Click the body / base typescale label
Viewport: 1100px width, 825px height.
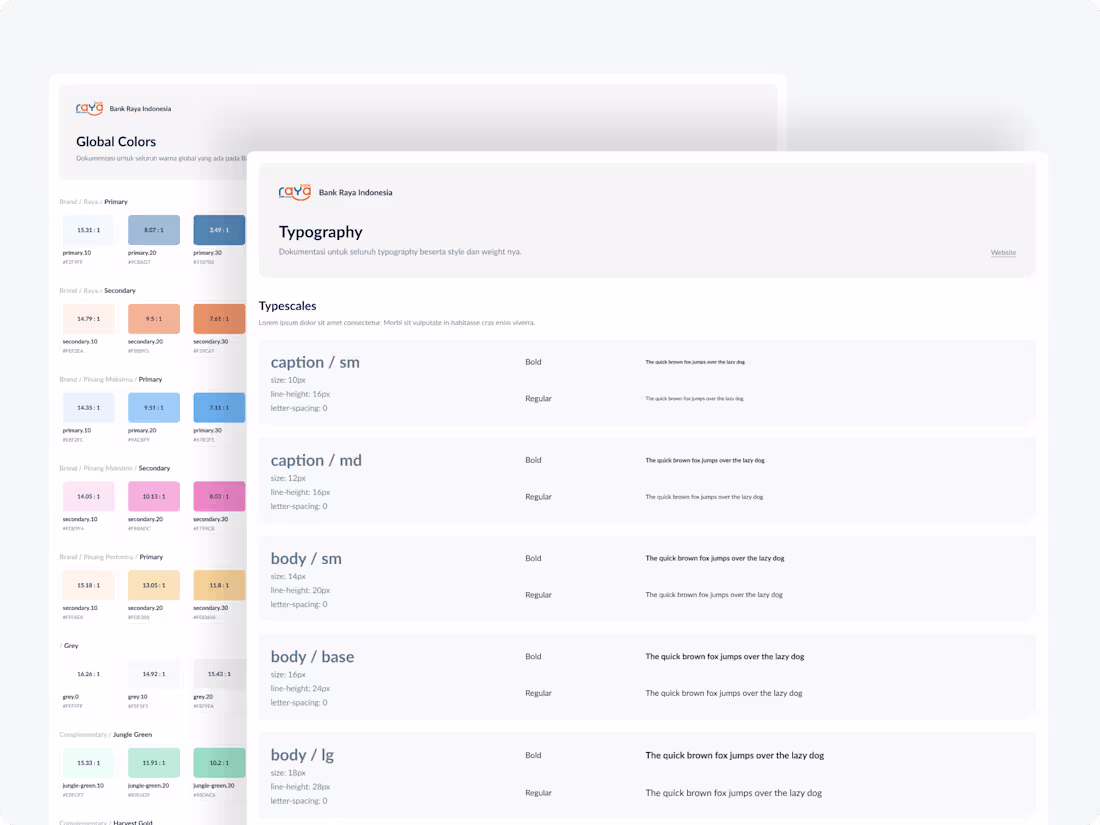tap(313, 656)
